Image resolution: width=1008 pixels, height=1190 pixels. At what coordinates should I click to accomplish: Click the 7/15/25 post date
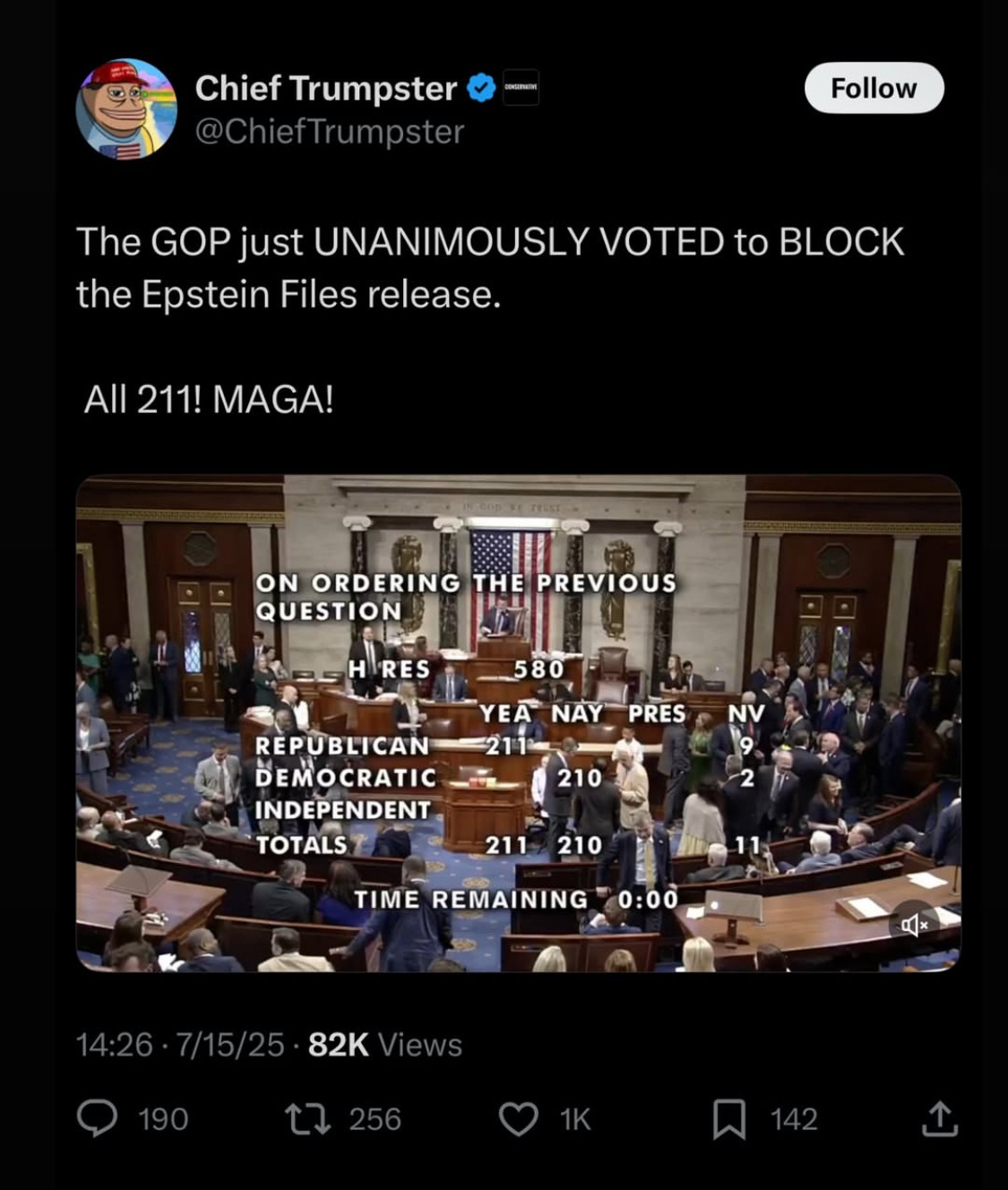[x=230, y=1044]
